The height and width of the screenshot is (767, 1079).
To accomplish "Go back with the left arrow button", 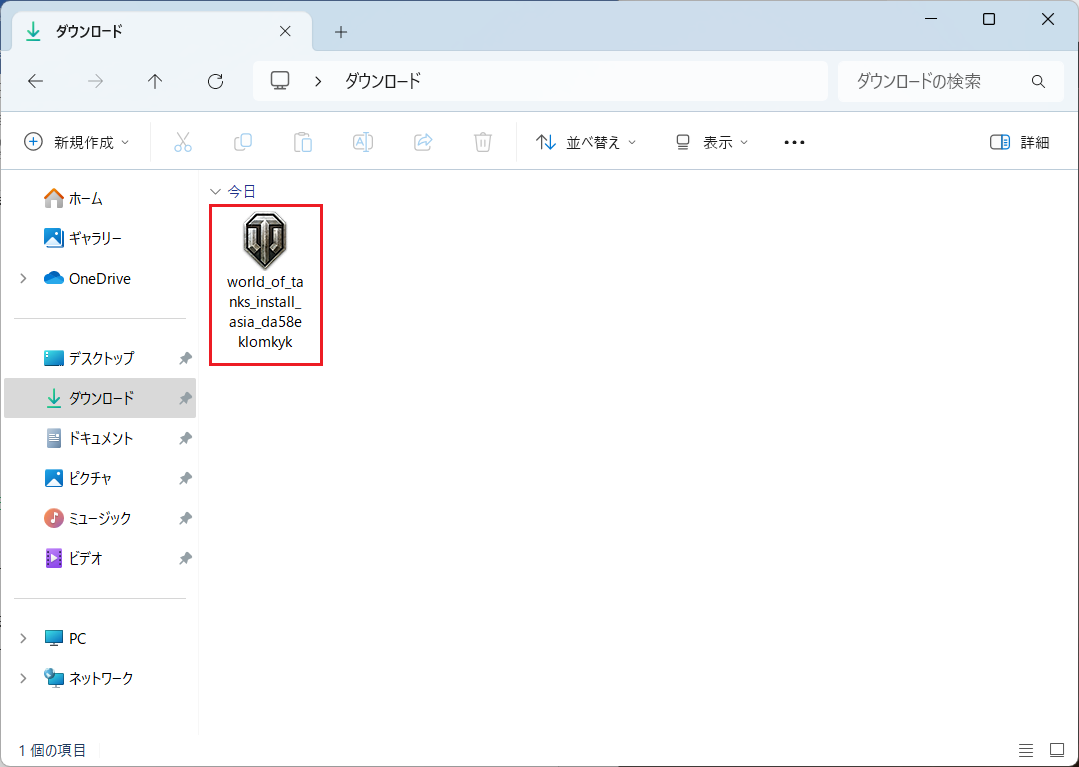I will 35,81.
